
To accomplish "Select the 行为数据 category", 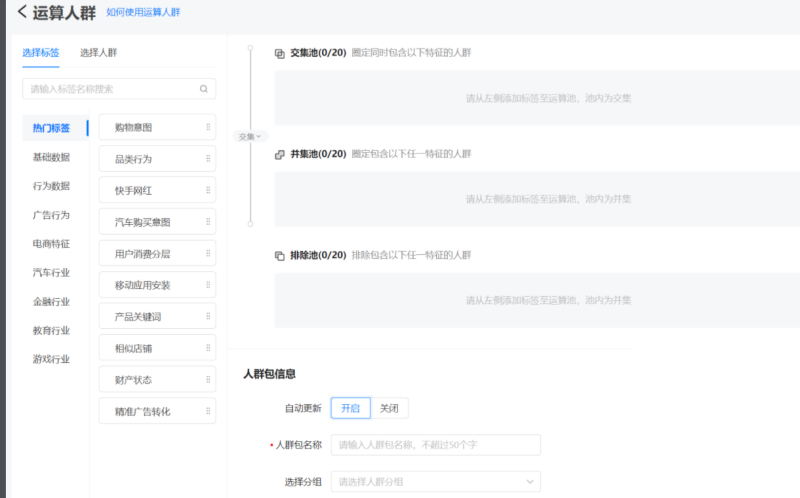I will point(51,186).
